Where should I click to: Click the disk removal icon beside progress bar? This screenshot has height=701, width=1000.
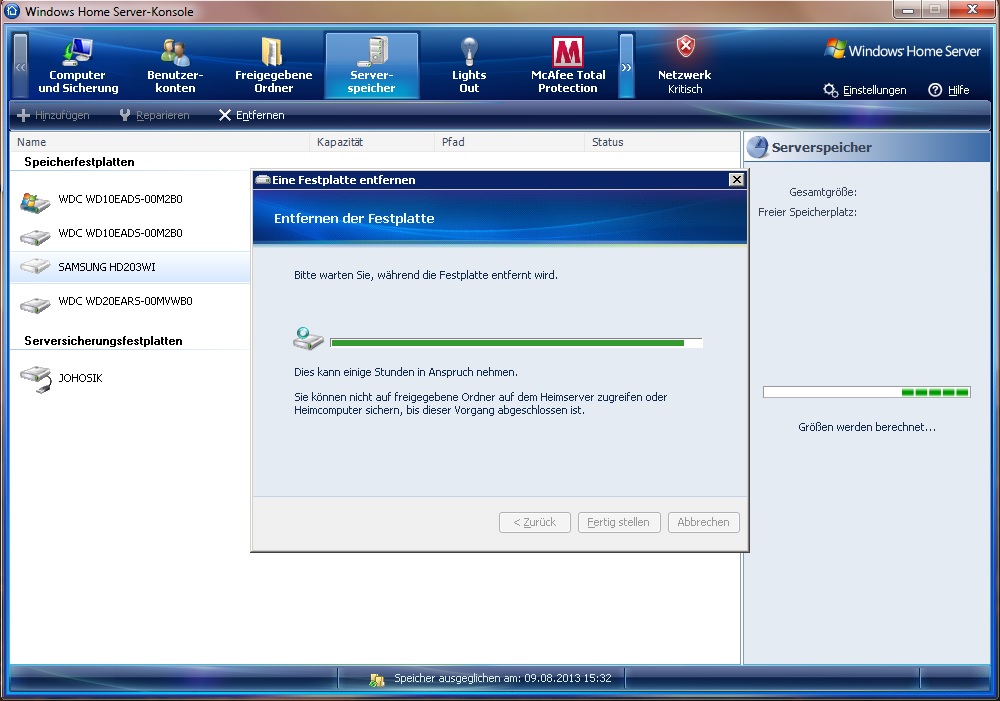(x=308, y=338)
